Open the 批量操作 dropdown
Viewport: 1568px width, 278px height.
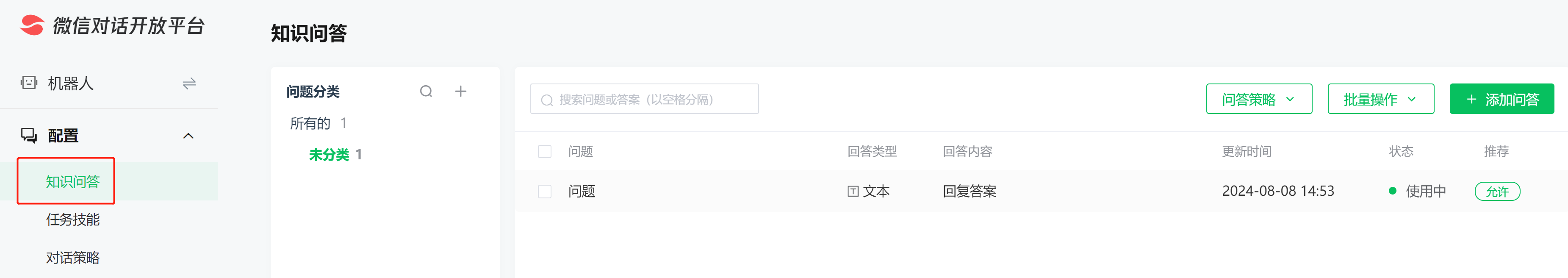coord(1380,99)
